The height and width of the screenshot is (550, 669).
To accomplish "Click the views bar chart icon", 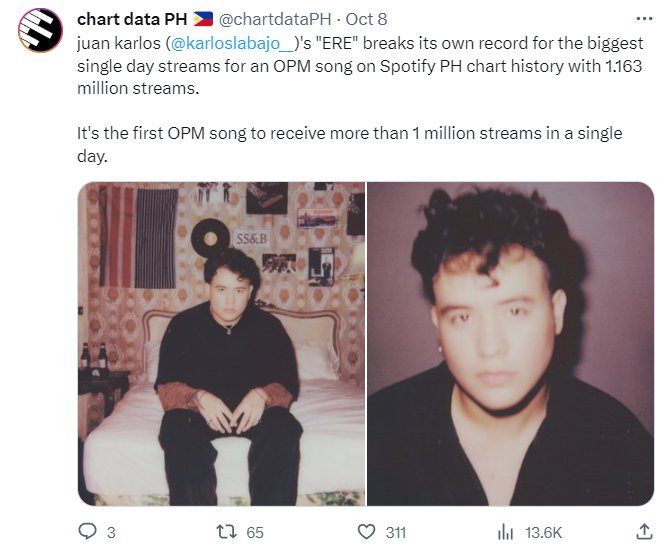I will tap(507, 532).
